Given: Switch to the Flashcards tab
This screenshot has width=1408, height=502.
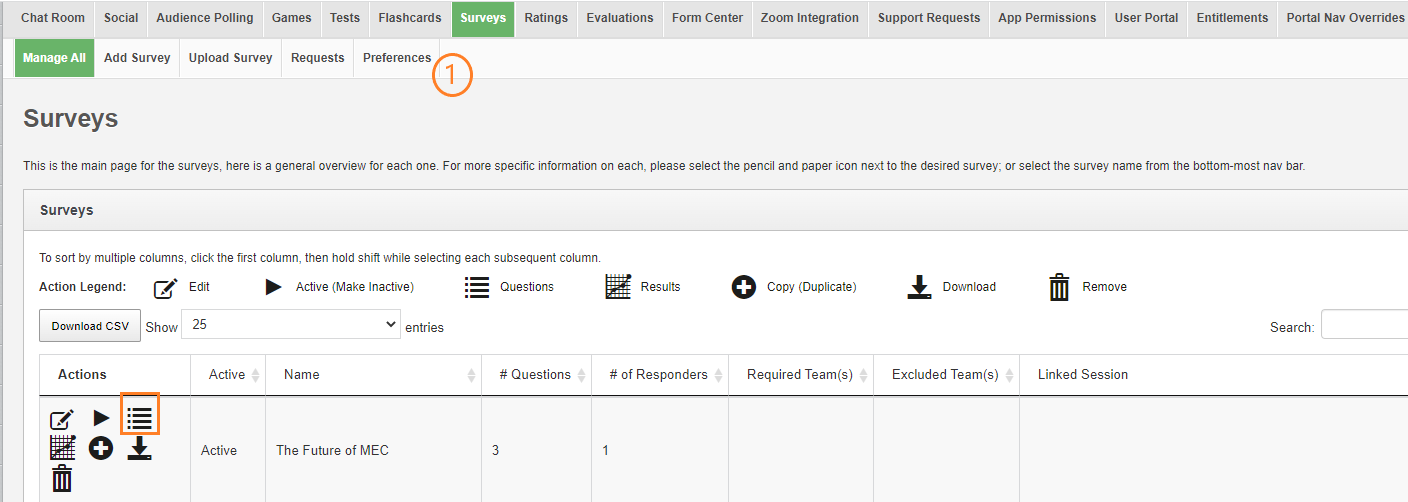Looking at the screenshot, I should (x=409, y=18).
